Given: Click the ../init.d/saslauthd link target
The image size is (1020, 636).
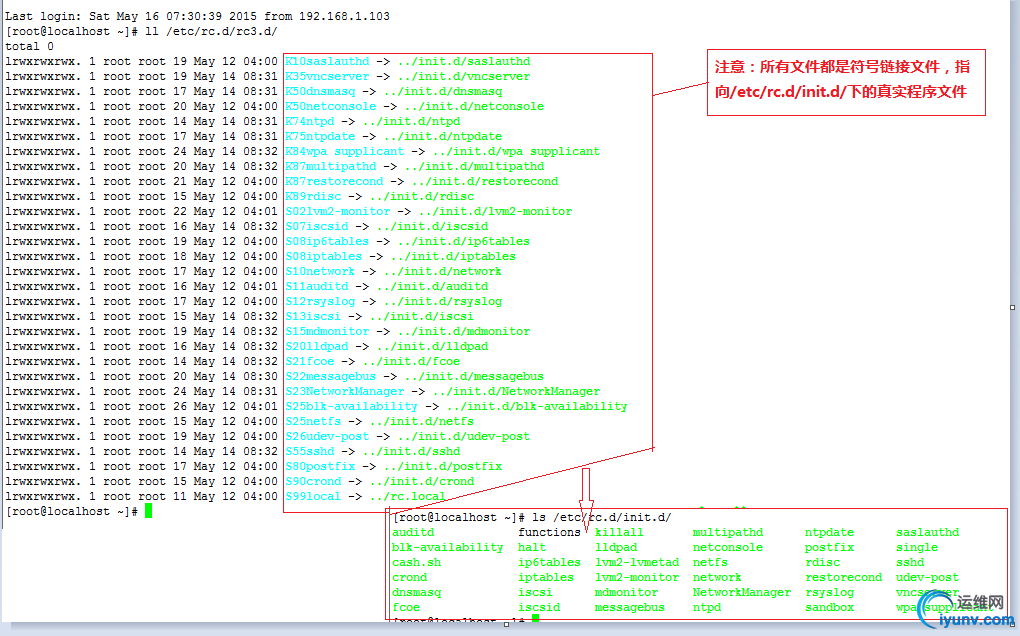Looking at the screenshot, I should click(x=464, y=61).
